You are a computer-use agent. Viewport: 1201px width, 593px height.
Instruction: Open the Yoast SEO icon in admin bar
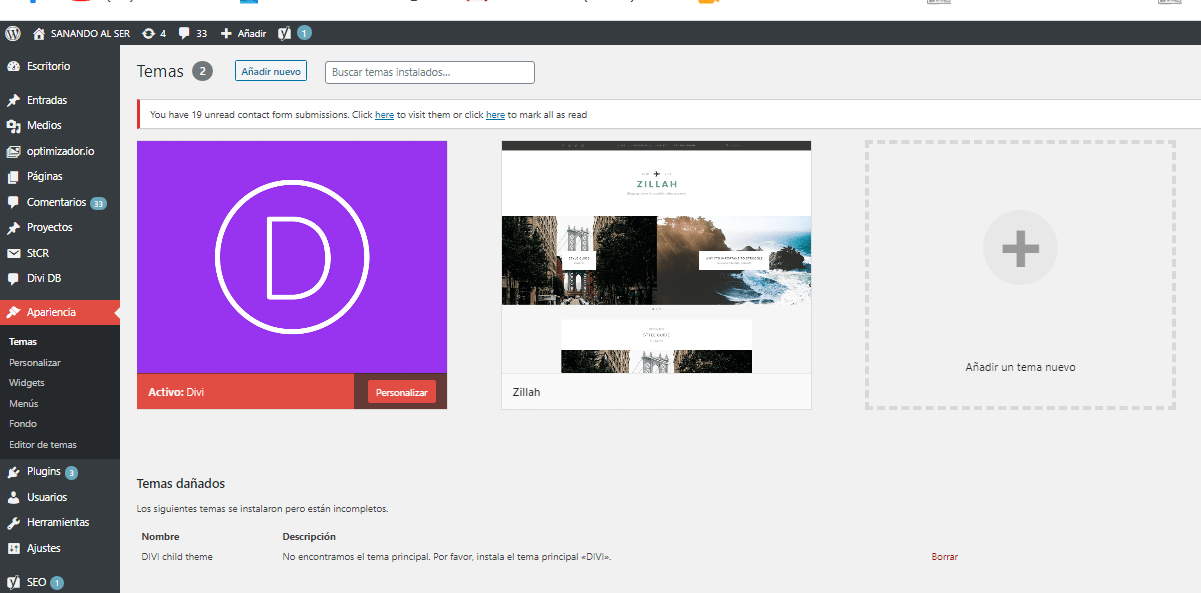pyautogui.click(x=285, y=33)
